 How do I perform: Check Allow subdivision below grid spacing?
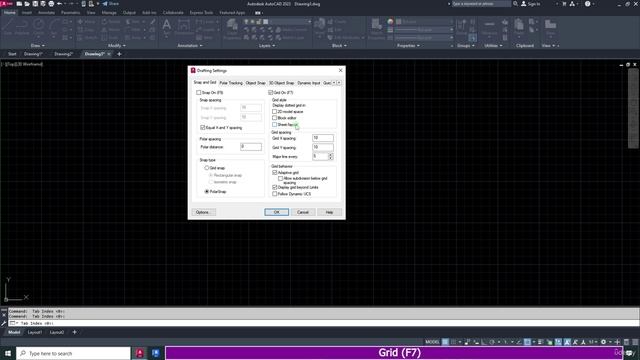click(x=280, y=178)
